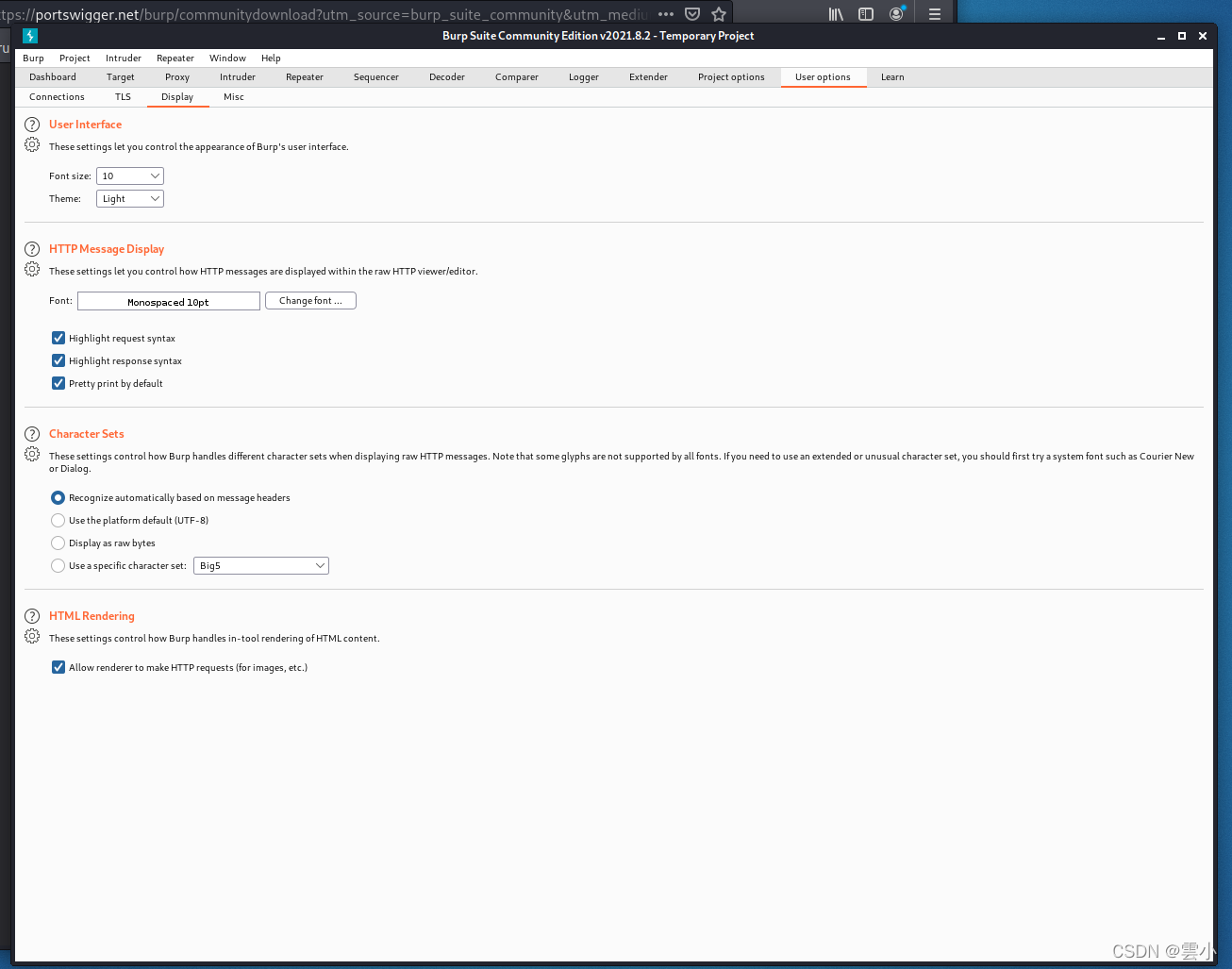Select the User options tab
This screenshot has height=969, width=1232.
[x=823, y=77]
